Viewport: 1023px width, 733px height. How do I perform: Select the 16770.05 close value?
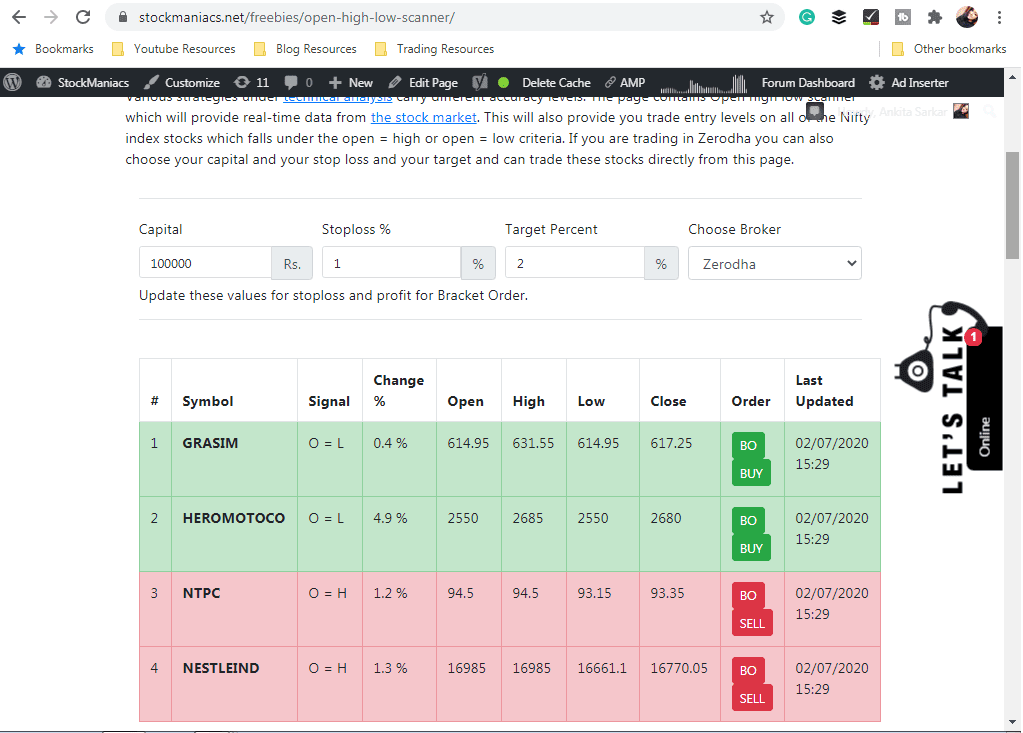pos(679,668)
